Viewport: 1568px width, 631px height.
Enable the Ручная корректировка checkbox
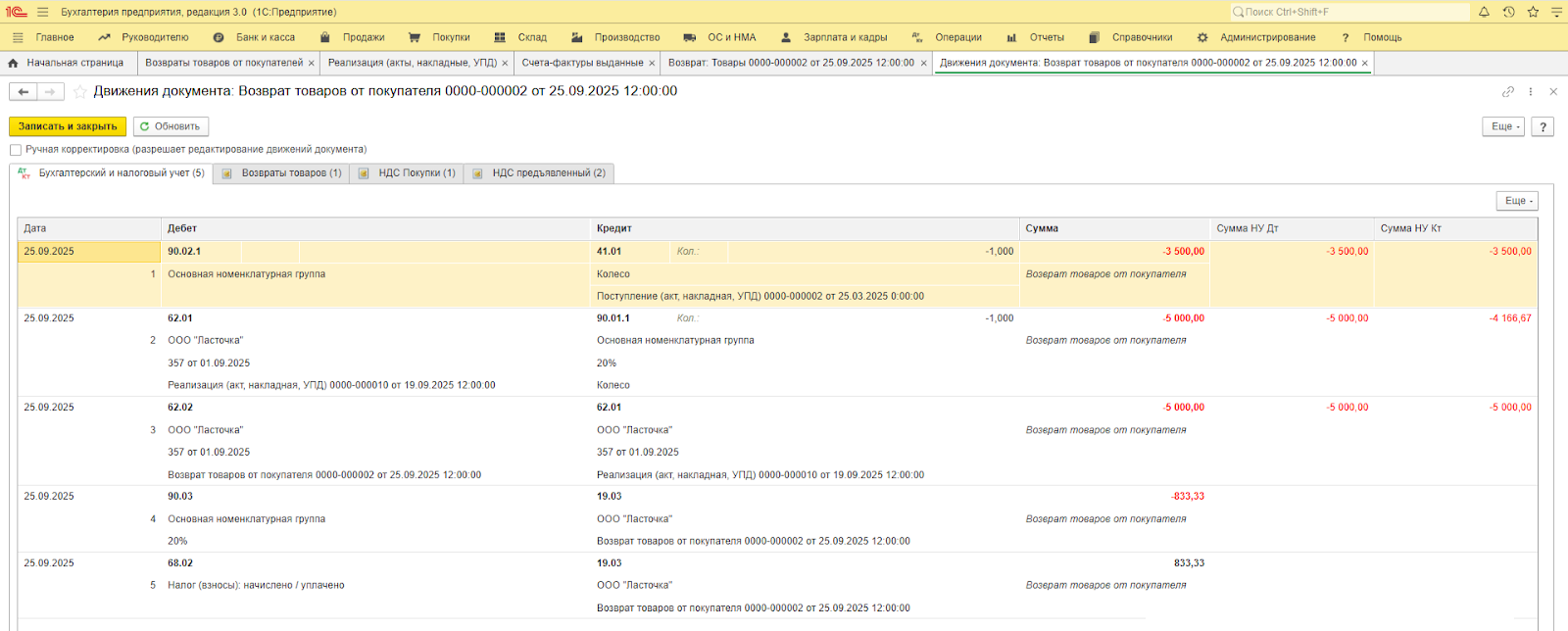pyautogui.click(x=16, y=150)
